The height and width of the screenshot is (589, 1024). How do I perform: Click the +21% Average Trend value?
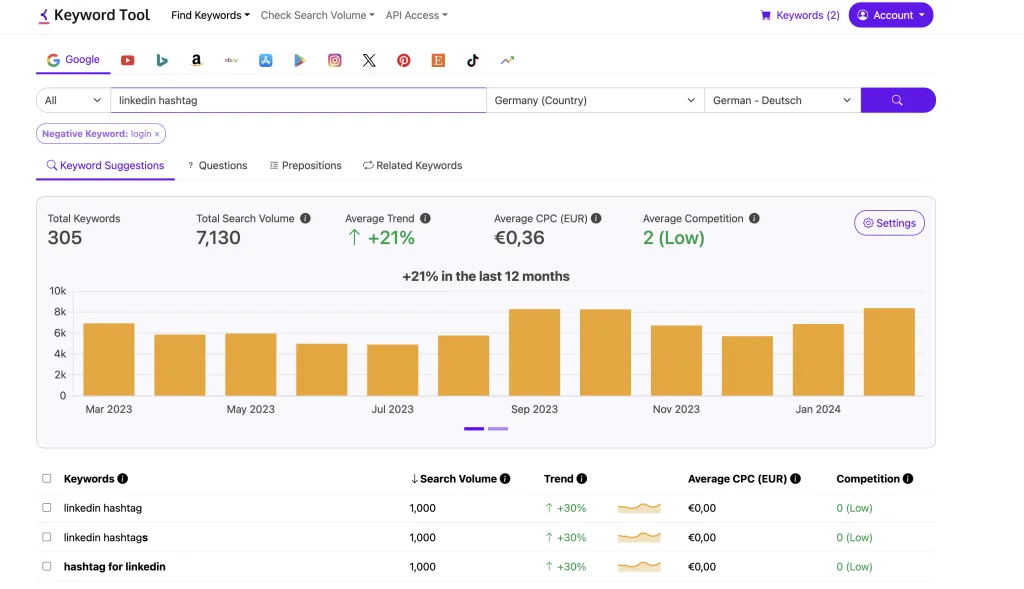pyautogui.click(x=381, y=238)
